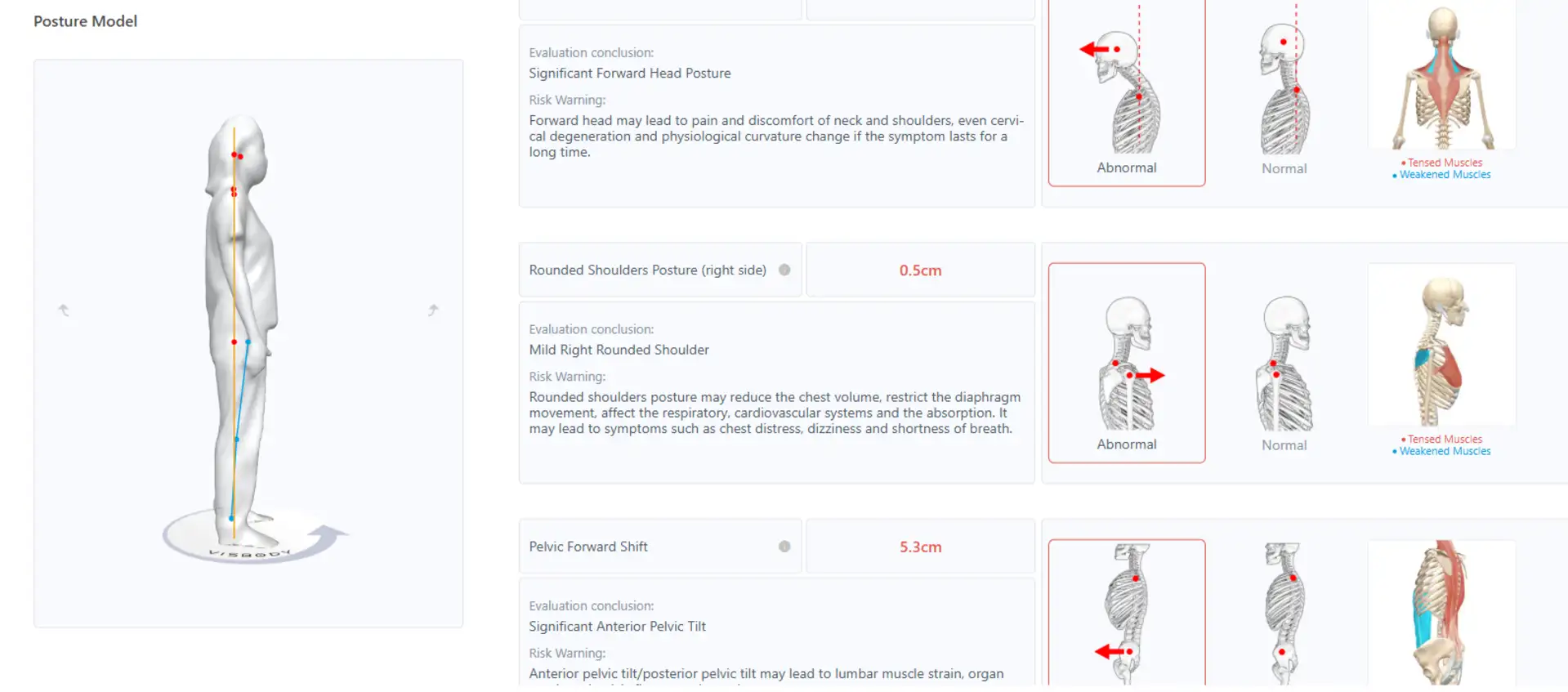Select the normal pelvic spine illustration
Screen dimensions: 1568x692
pos(1284,613)
